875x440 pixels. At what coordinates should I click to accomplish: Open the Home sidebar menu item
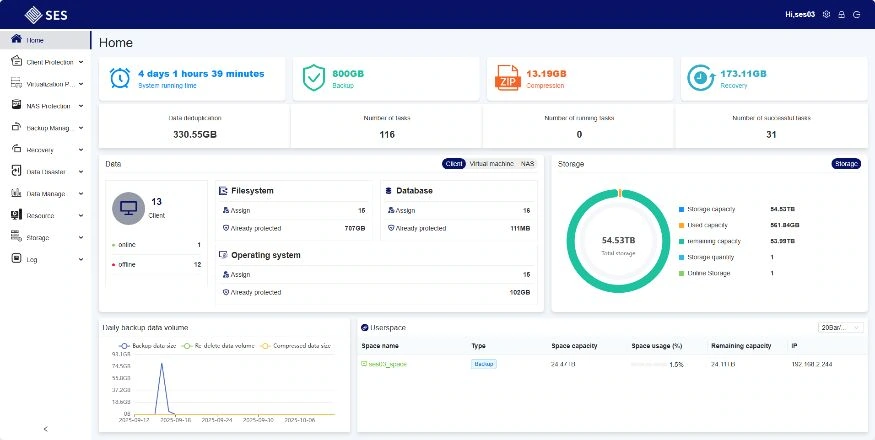pyautogui.click(x=35, y=40)
